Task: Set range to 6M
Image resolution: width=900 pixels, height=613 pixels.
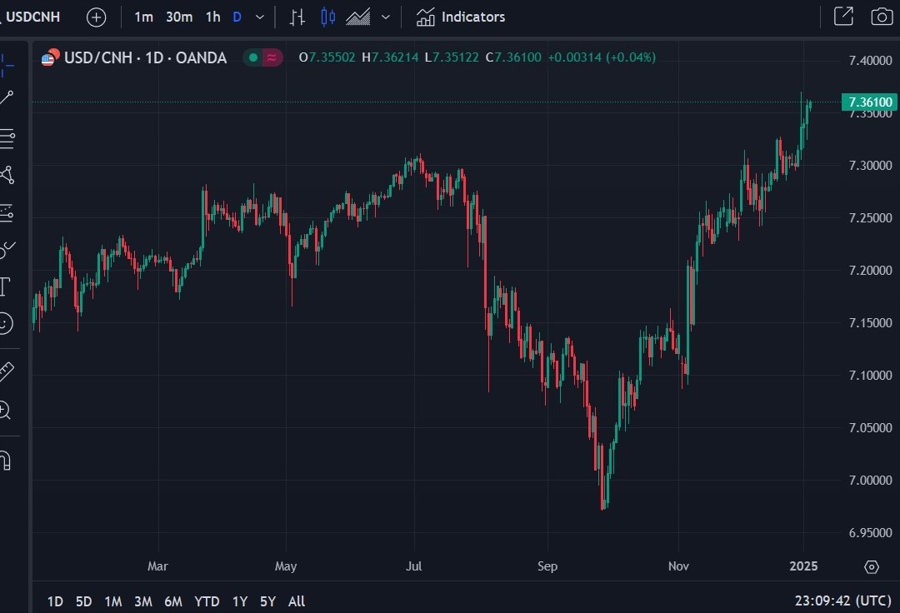Action: coord(173,602)
